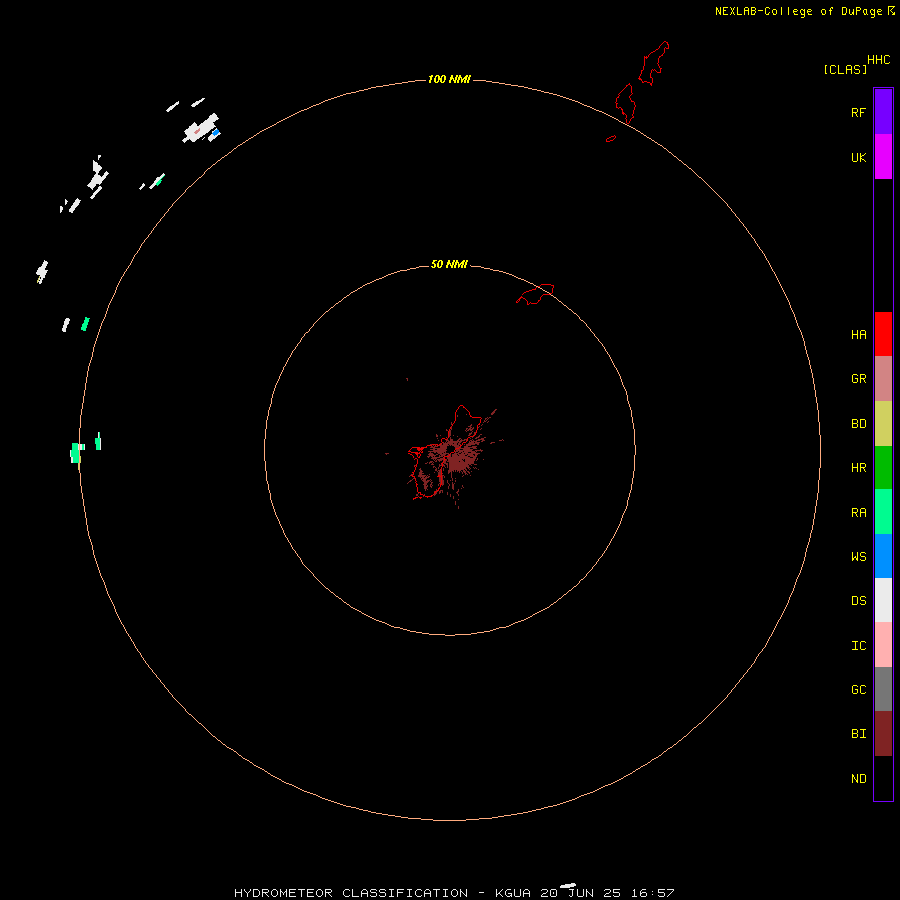Click the "100 NMI" range ring label
The image size is (900, 900).
tap(449, 79)
